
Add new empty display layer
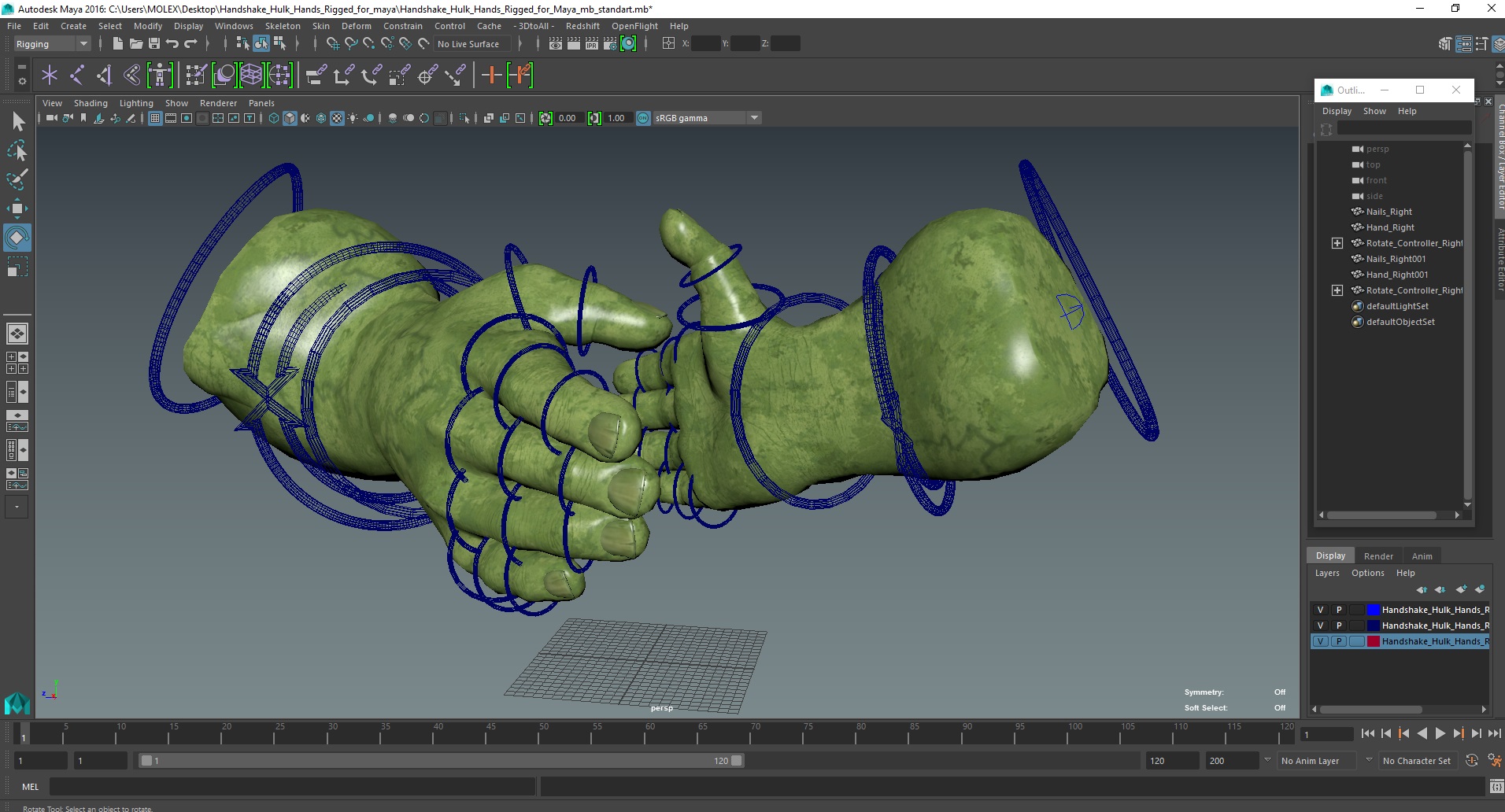(x=1462, y=589)
